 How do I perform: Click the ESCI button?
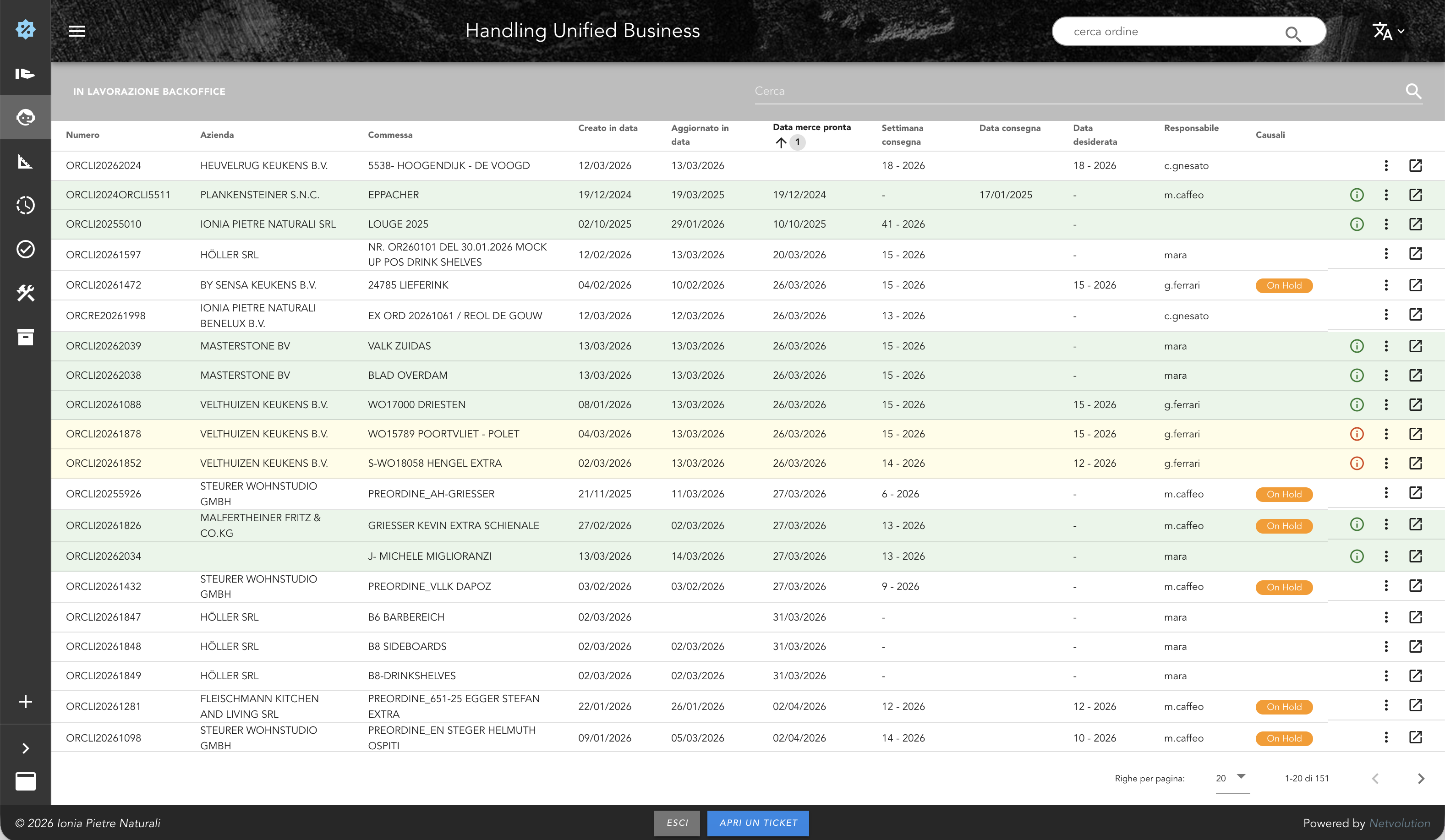coord(677,823)
